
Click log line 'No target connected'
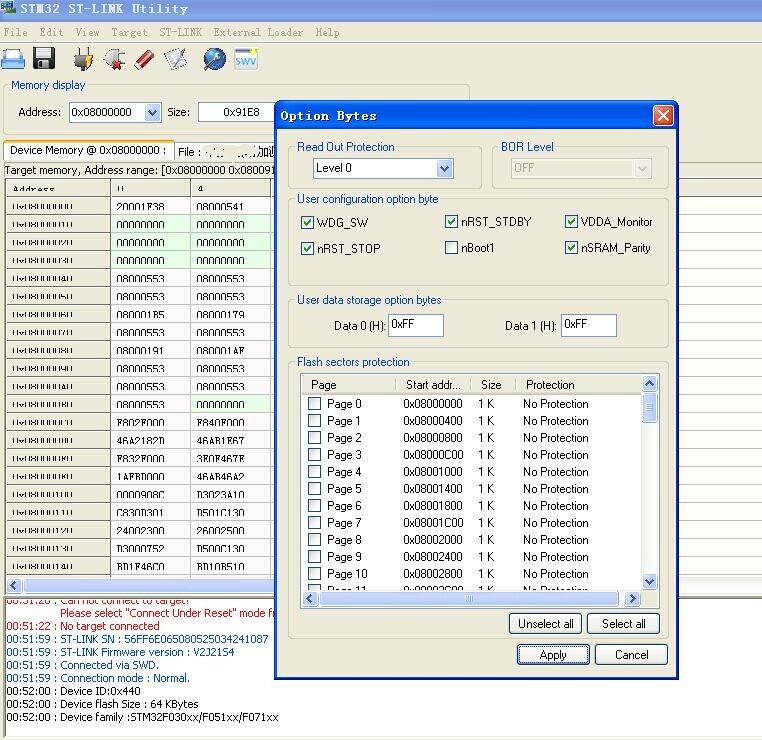coord(109,626)
